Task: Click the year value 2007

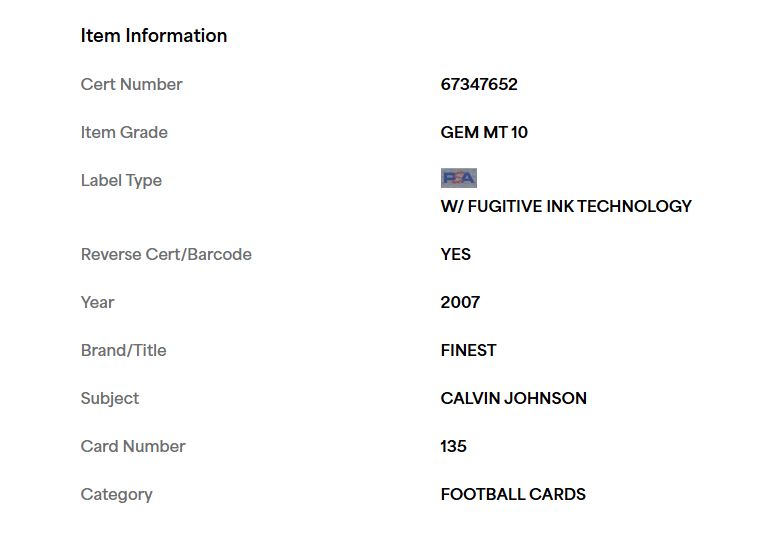Action: click(460, 303)
